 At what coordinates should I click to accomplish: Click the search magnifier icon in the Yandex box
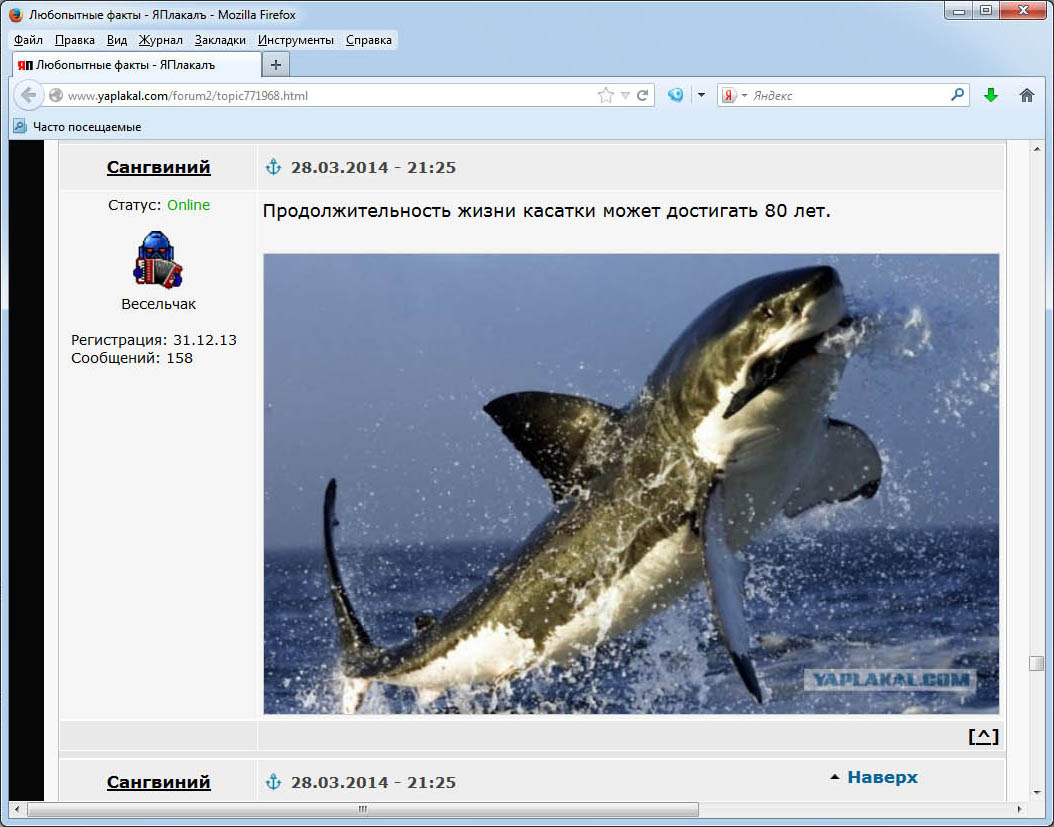tap(957, 96)
